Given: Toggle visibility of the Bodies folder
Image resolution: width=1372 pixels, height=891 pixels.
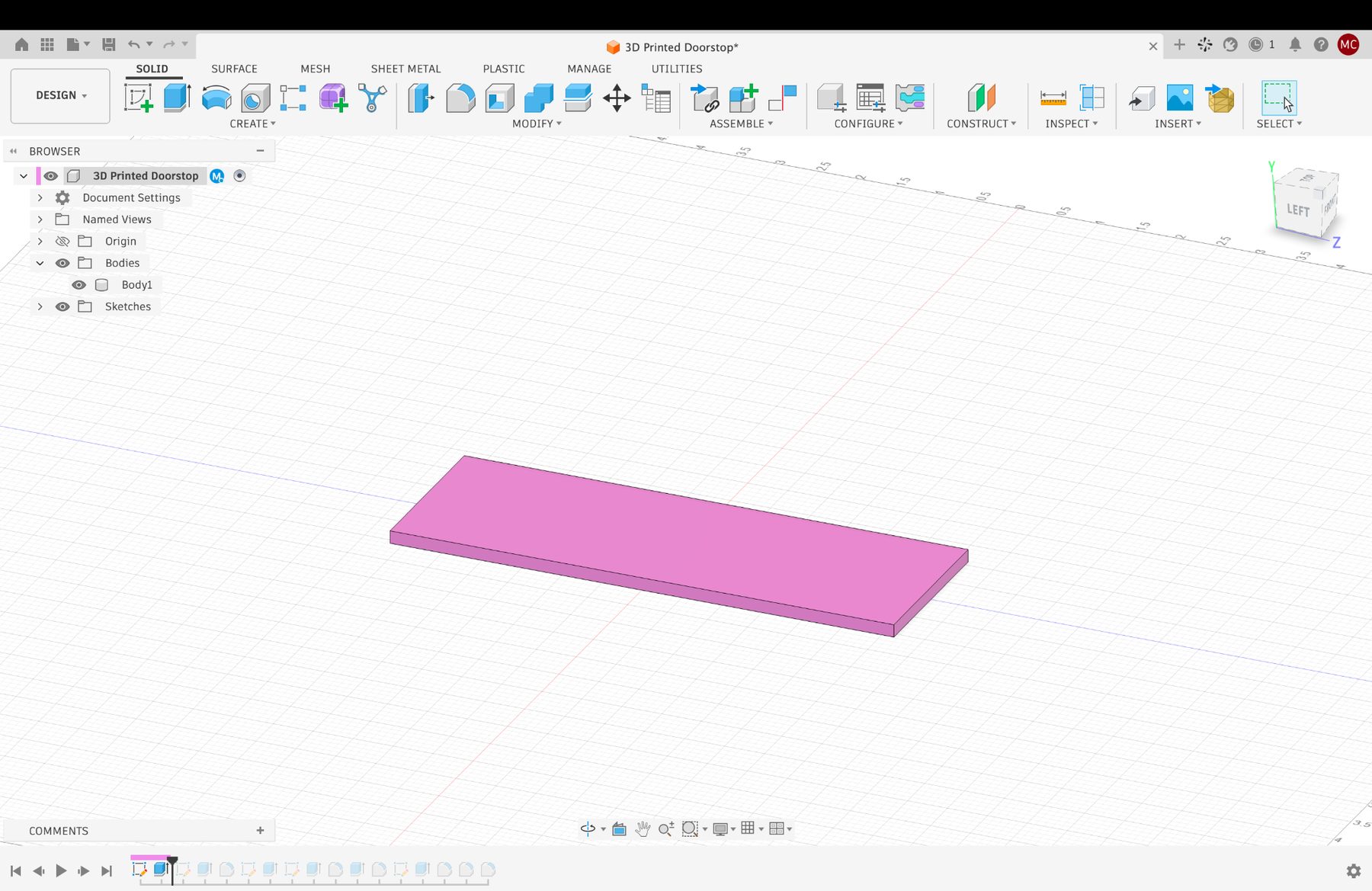Looking at the screenshot, I should 63,263.
